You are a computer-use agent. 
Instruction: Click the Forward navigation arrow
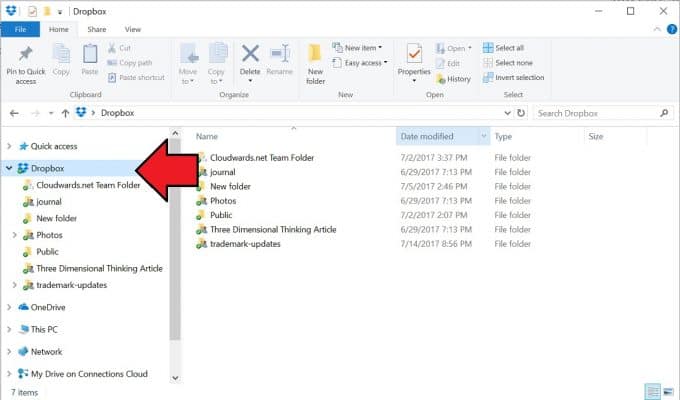(x=36, y=113)
